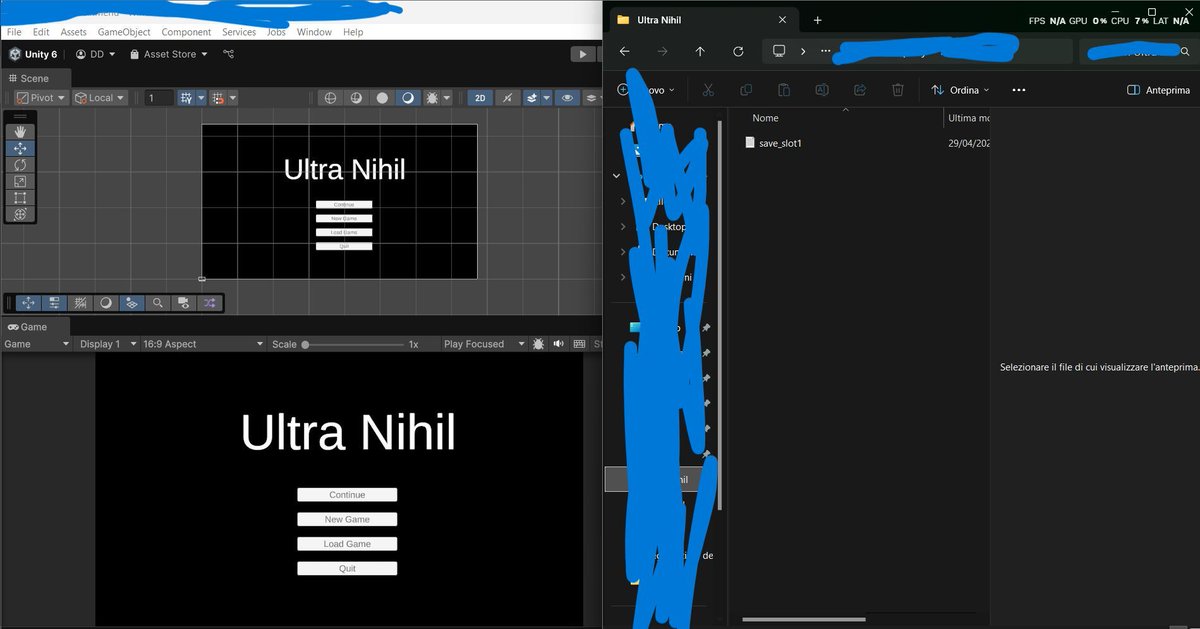Click the debug draw mode bug icon in Scene
1200x629 pixels.
(432, 98)
